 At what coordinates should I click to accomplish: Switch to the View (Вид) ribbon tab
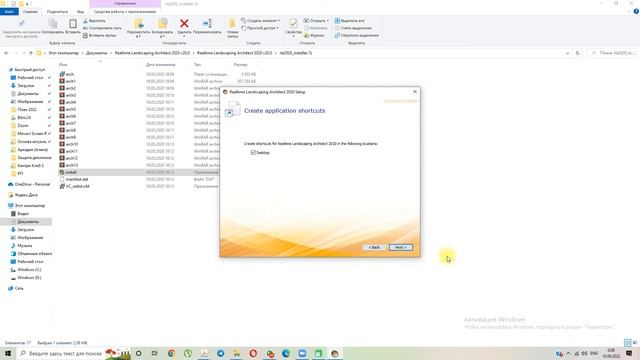[80, 11]
